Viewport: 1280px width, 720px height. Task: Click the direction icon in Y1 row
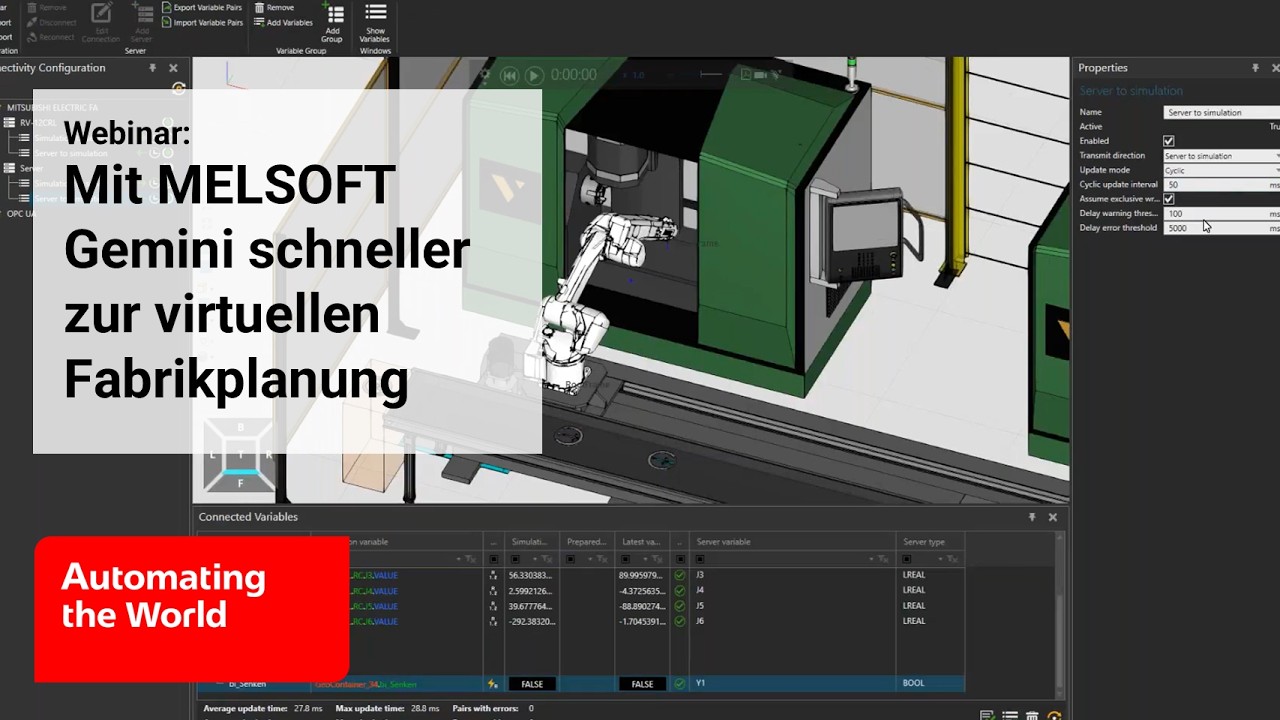(x=493, y=684)
